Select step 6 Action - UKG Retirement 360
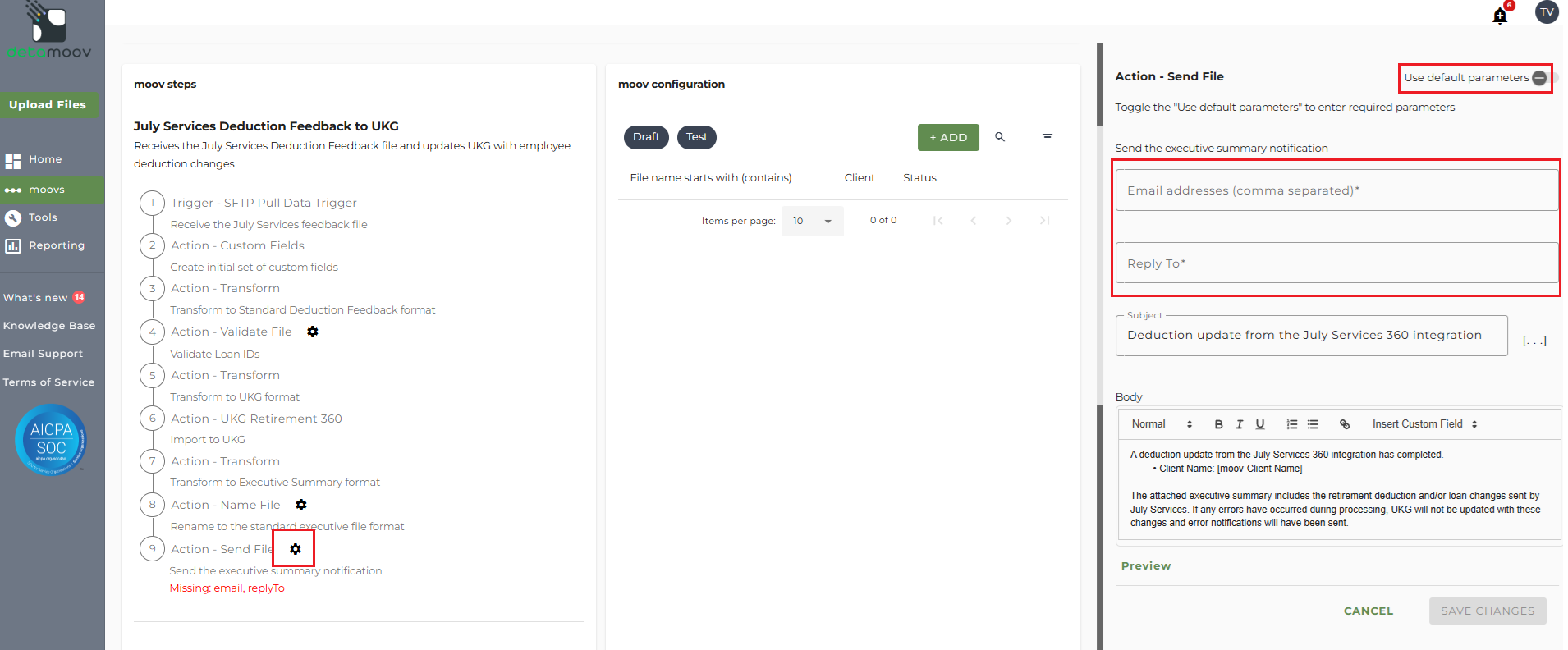 [x=256, y=419]
